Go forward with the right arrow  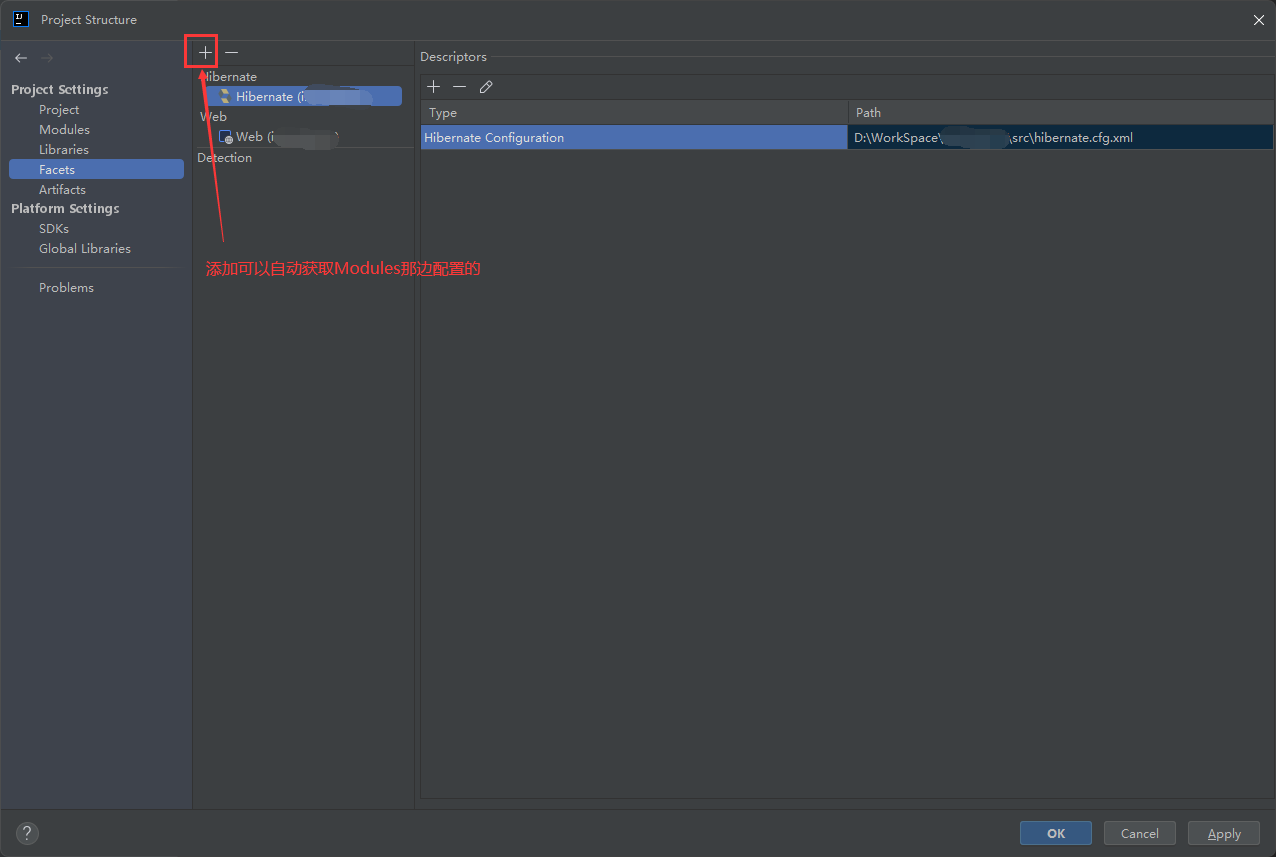pos(47,58)
